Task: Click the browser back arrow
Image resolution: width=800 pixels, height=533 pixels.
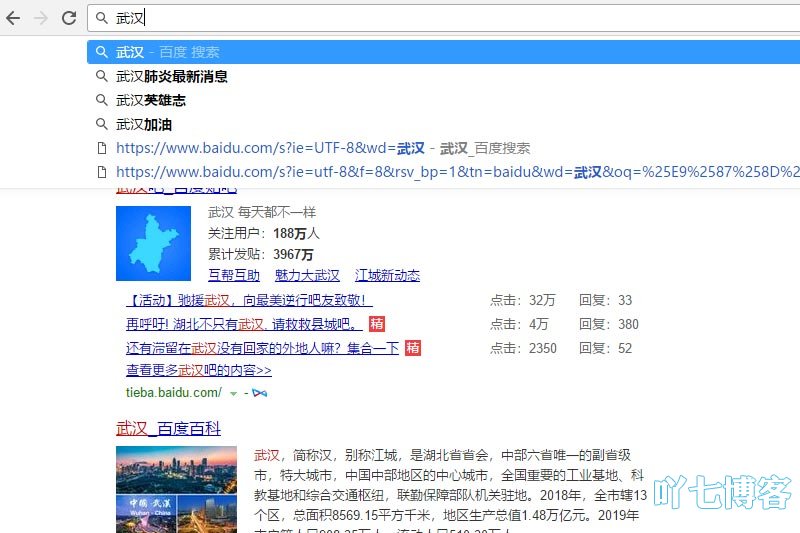Action: click(x=13, y=18)
